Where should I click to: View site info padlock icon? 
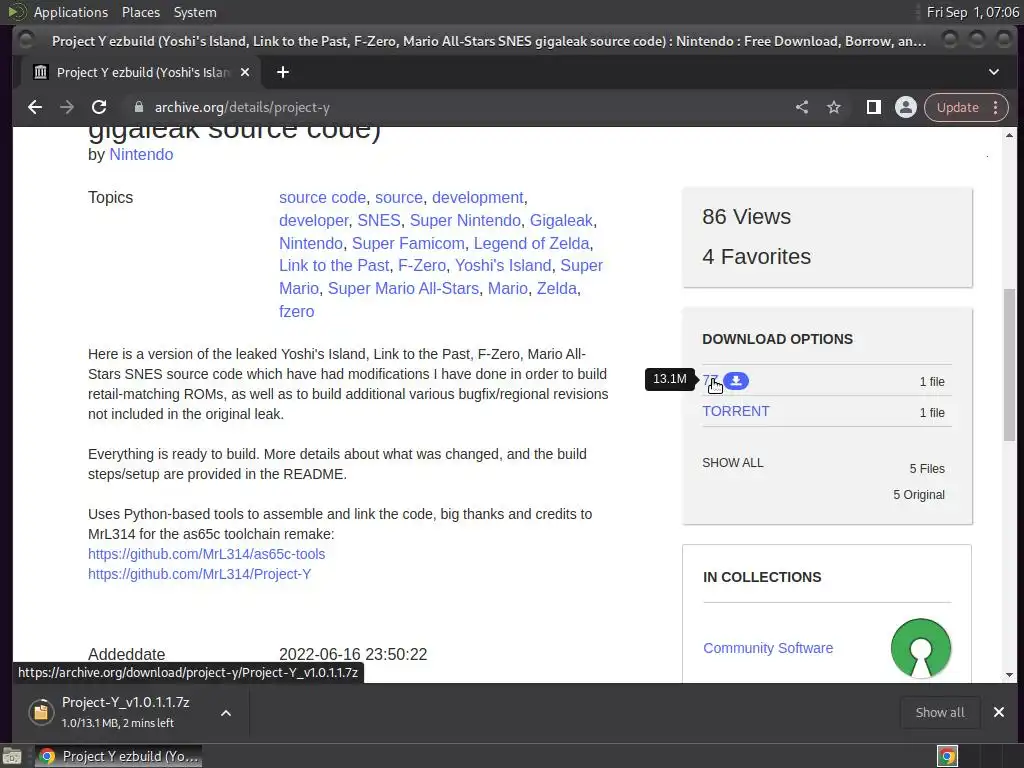[138, 107]
